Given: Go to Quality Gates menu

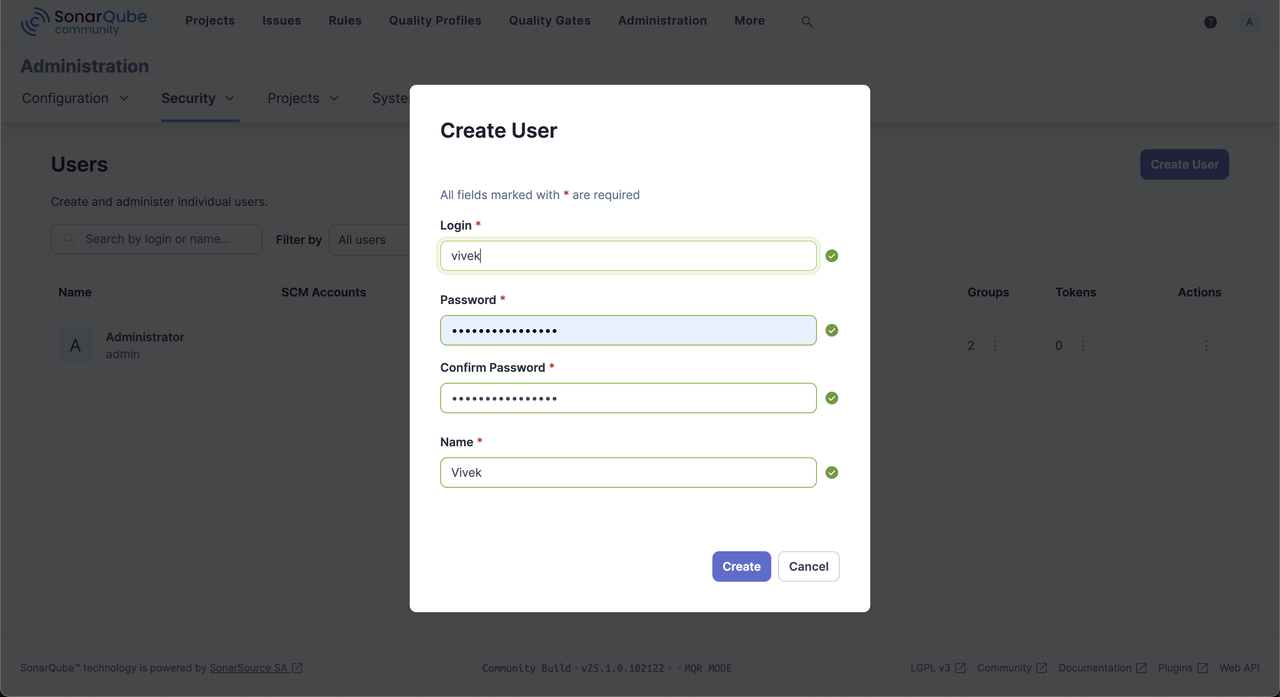Looking at the screenshot, I should [549, 21].
